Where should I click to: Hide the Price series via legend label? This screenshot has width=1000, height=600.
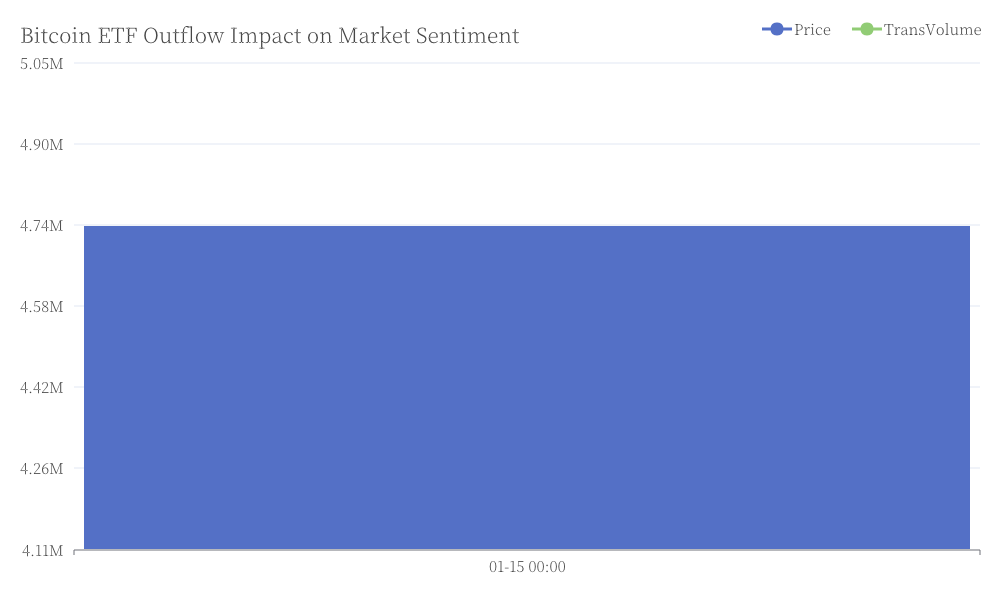click(812, 30)
